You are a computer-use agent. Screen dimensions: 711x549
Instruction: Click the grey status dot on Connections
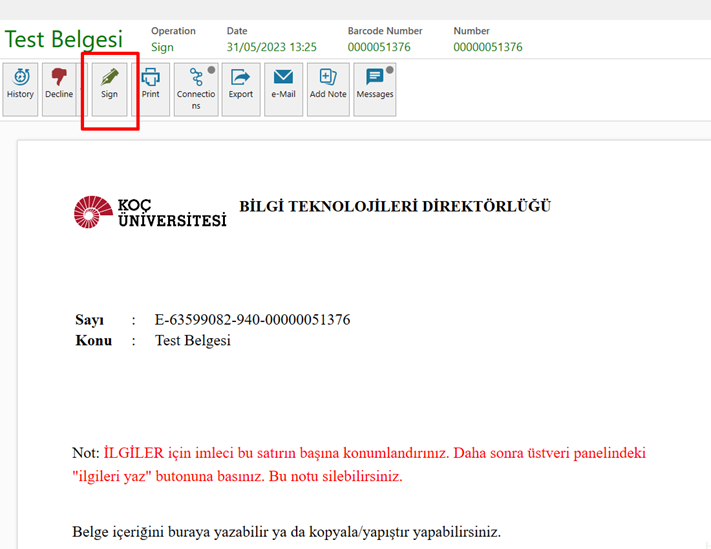pyautogui.click(x=212, y=70)
